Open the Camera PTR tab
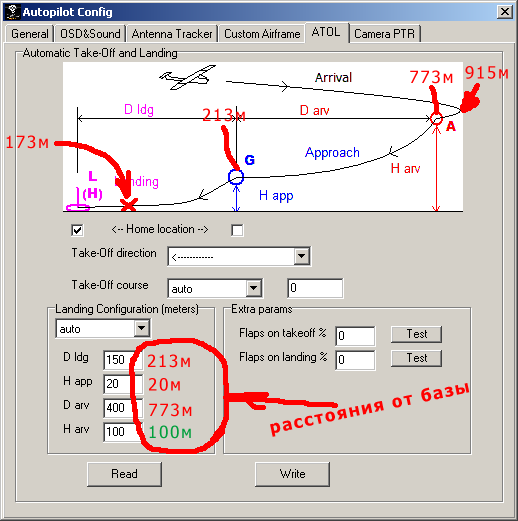This screenshot has height=521, width=518. tap(384, 34)
